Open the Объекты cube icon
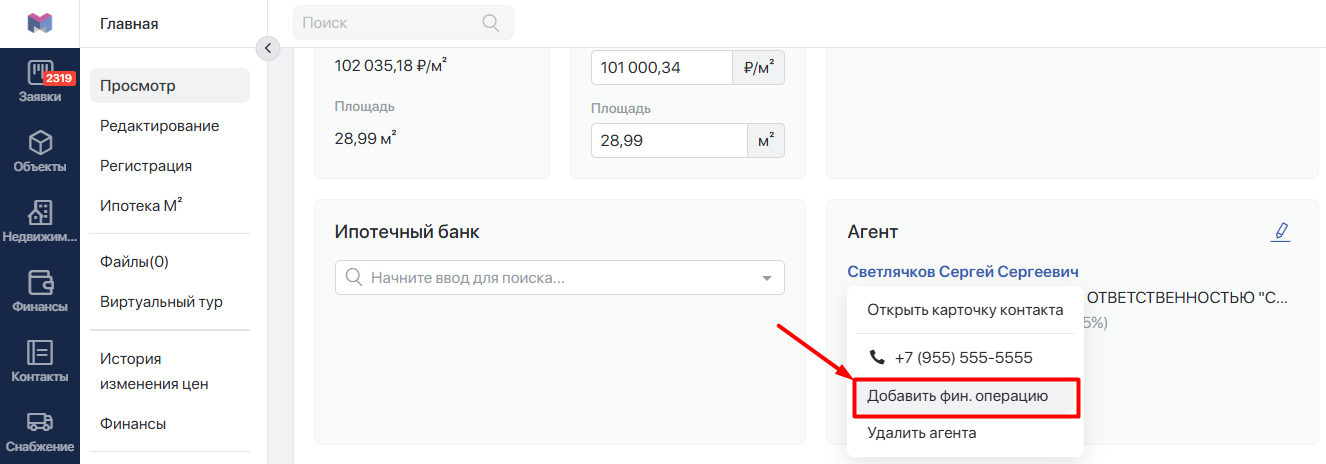Screen dimensions: 1326x464 [x=40, y=143]
